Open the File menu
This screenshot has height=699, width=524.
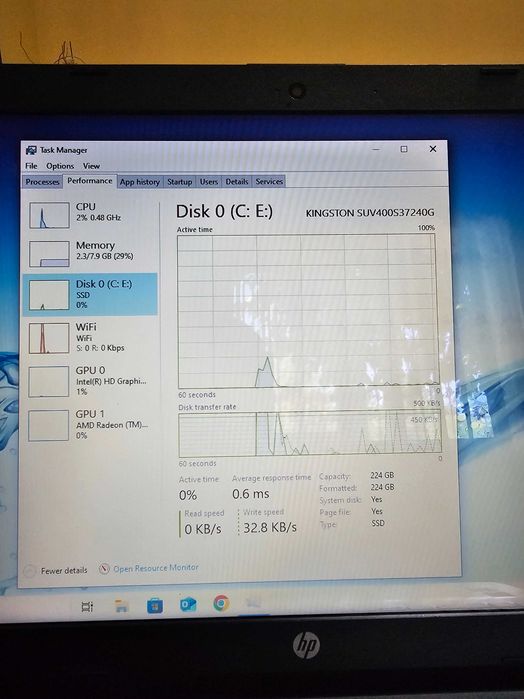point(31,166)
